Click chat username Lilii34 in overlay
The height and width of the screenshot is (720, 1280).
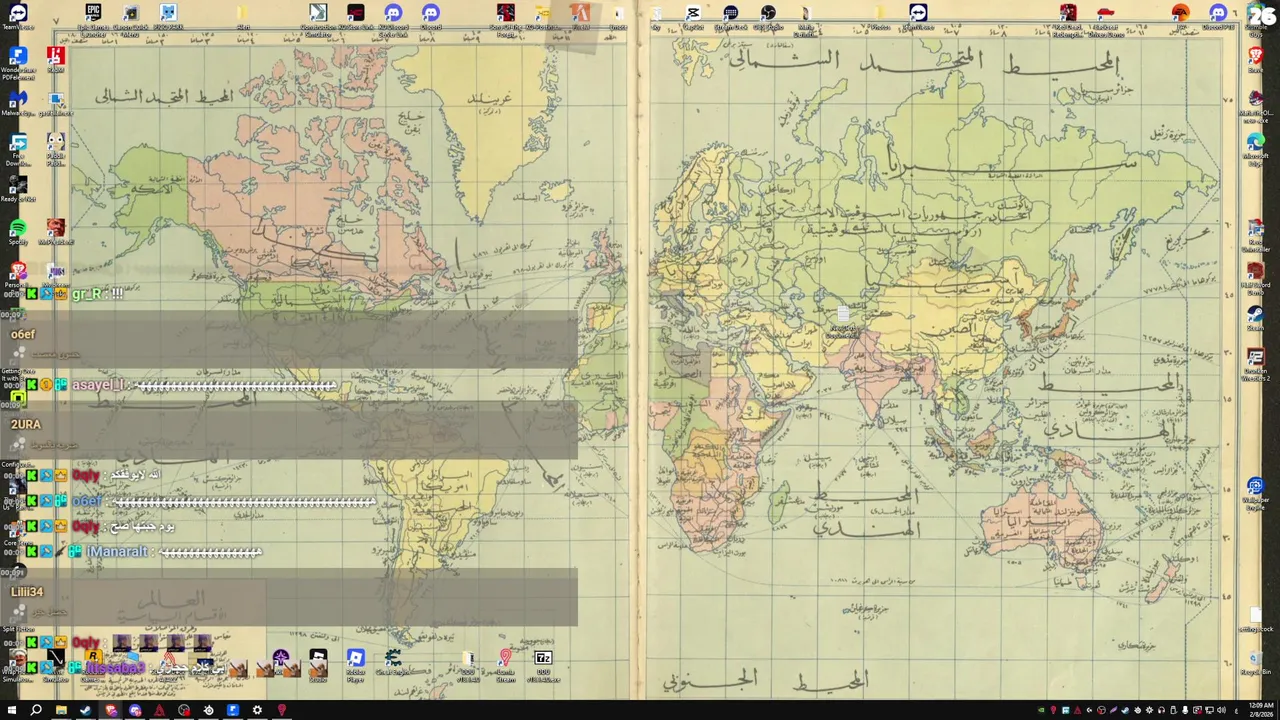tap(27, 592)
